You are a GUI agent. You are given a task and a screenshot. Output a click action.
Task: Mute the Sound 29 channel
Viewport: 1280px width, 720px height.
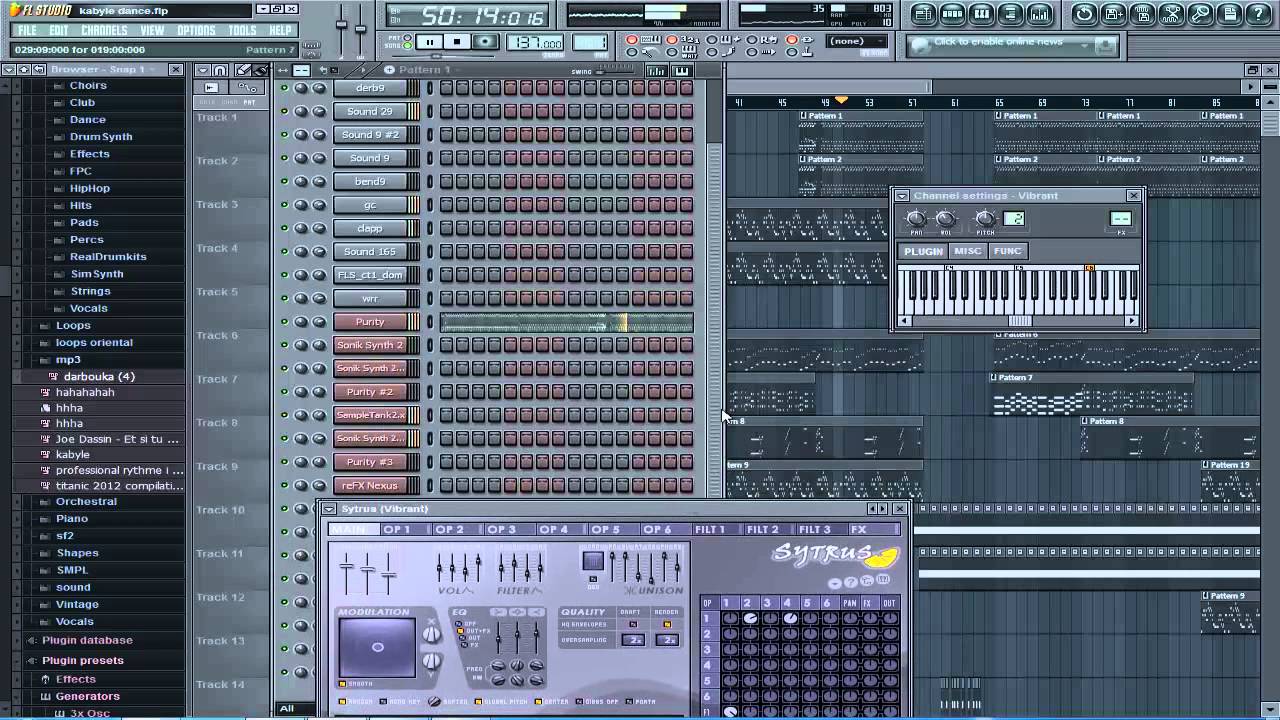tap(284, 111)
